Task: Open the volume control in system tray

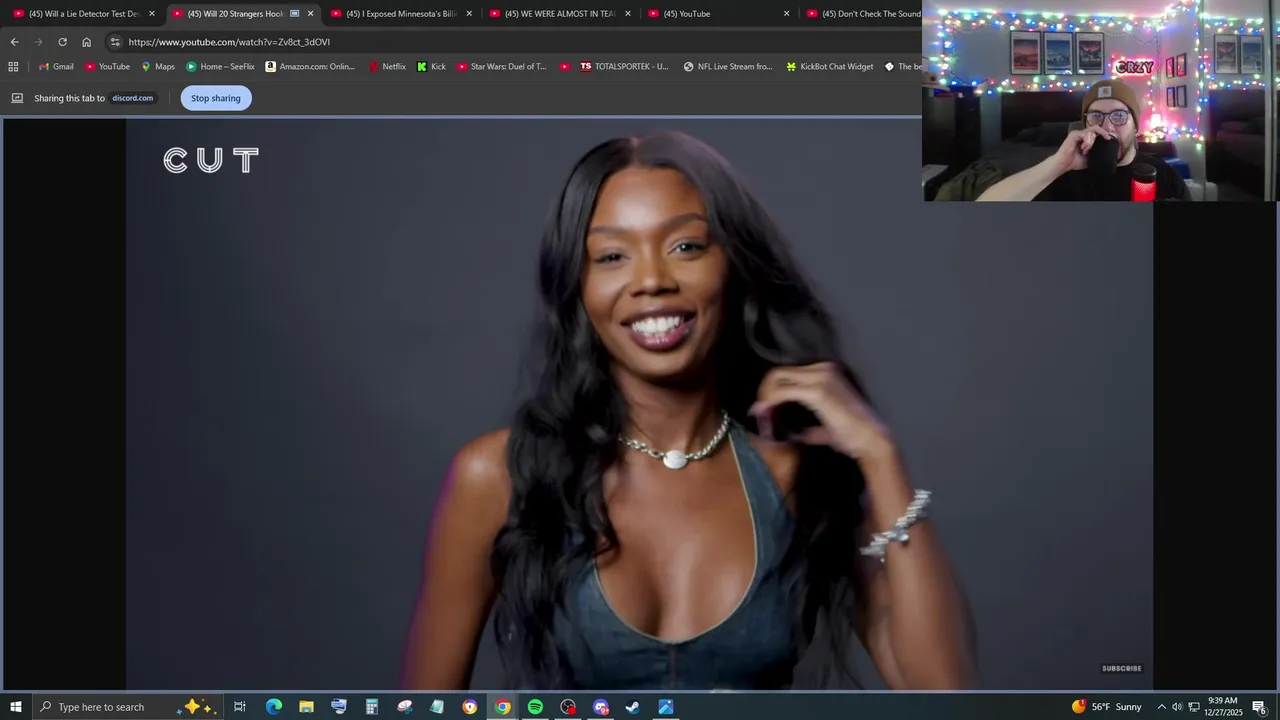Action: tap(1177, 707)
